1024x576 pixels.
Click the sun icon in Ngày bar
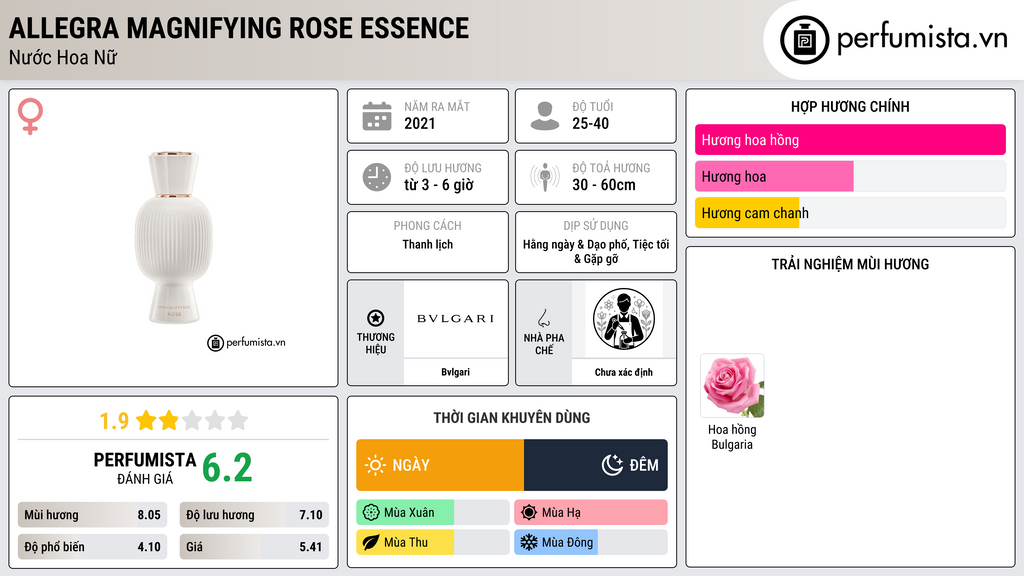coord(375,465)
